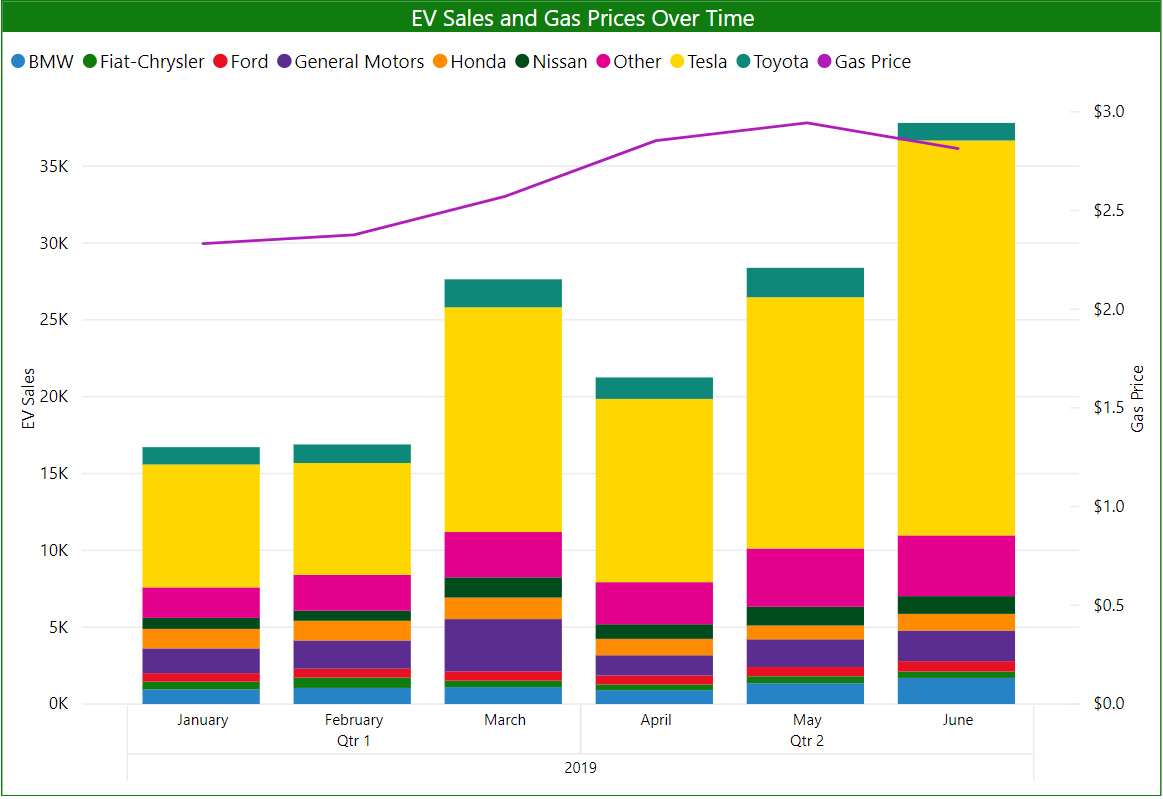This screenshot has height=799, width=1163.
Task: Click the yellow Tesla segment in June bar
Action: 957,338
